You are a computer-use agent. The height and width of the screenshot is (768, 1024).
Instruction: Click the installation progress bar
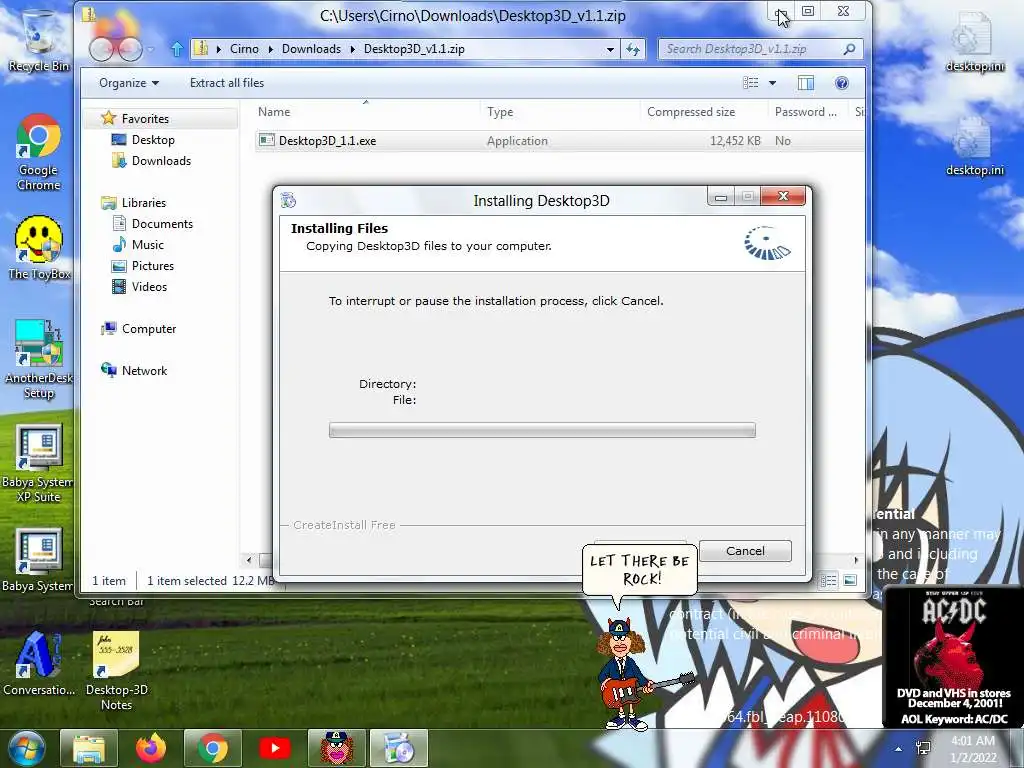coord(542,430)
